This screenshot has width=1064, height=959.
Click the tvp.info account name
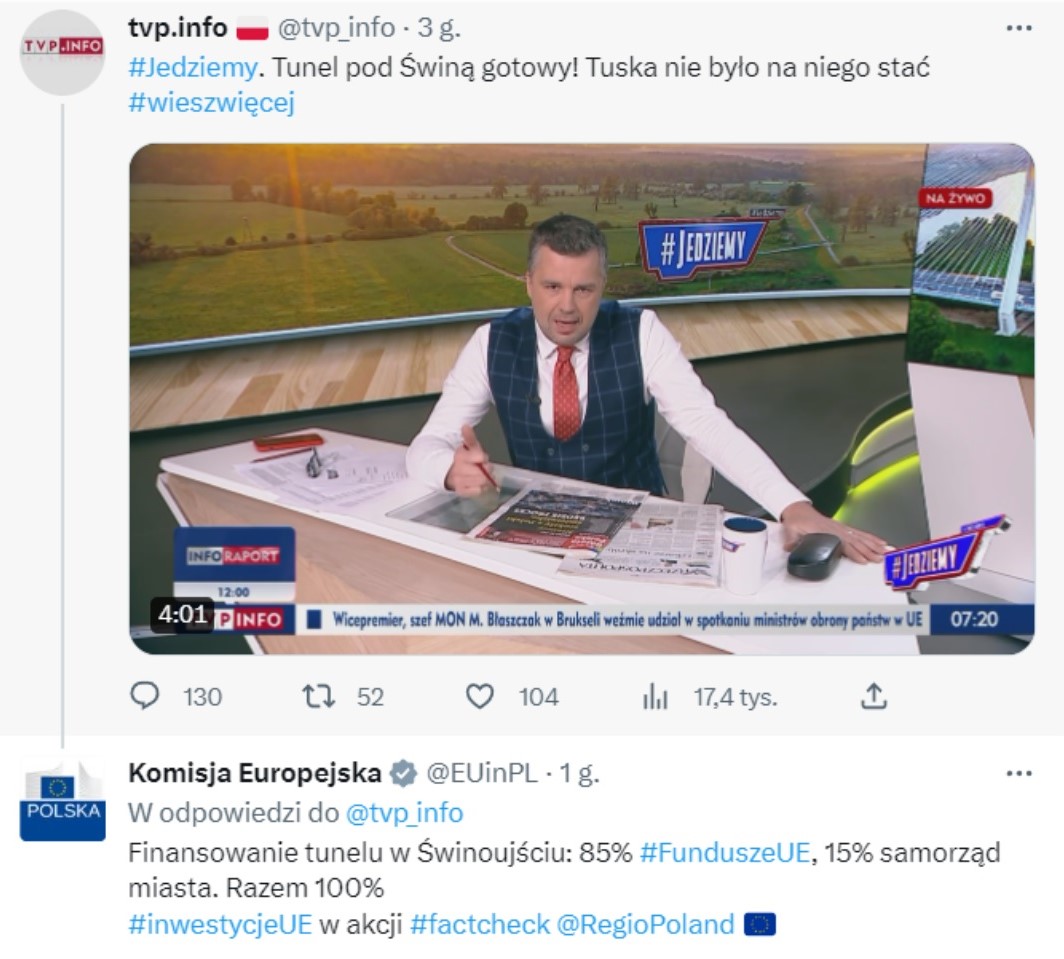pos(178,28)
